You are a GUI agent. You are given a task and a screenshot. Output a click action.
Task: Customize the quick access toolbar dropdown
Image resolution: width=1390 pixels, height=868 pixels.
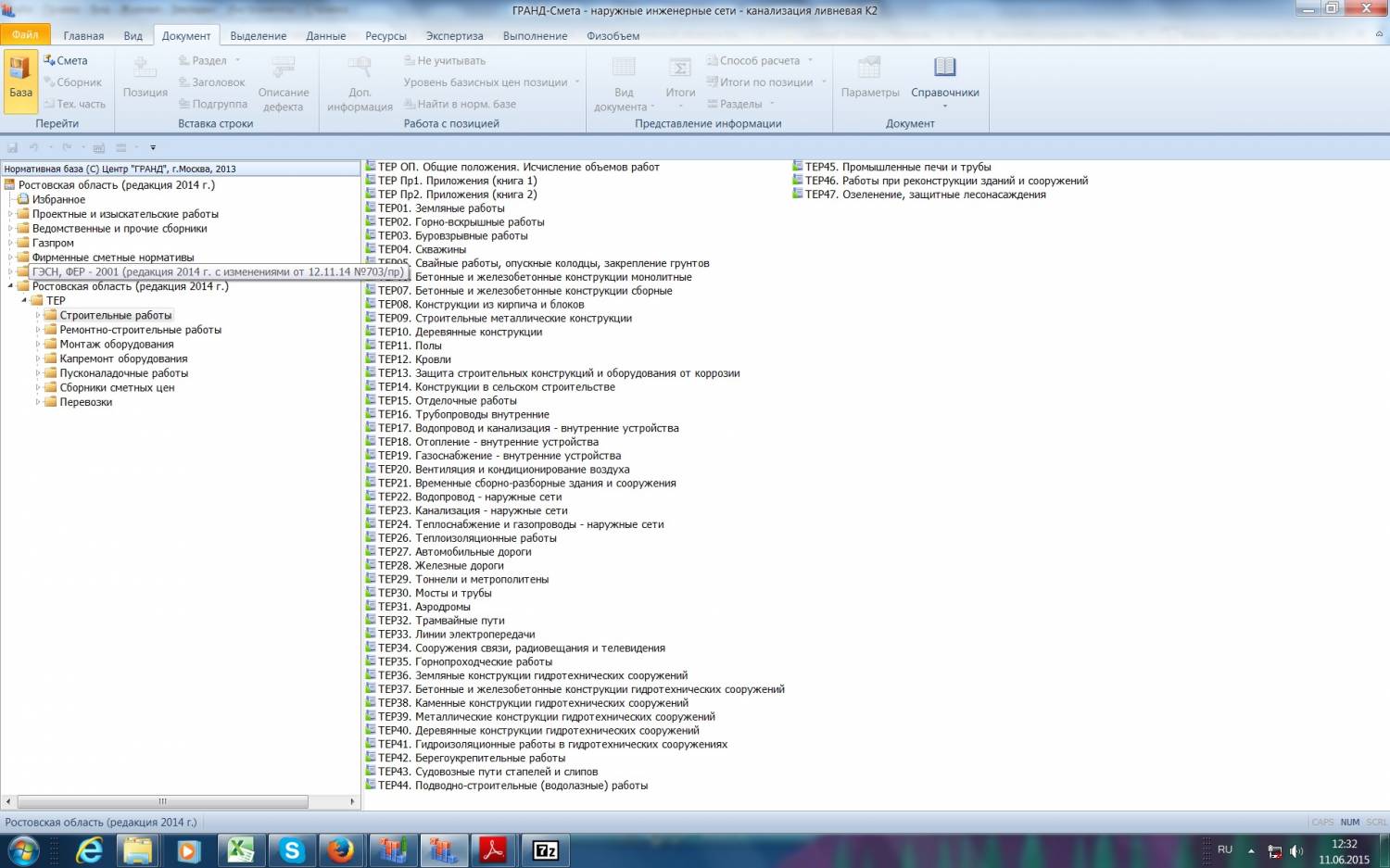coord(153,148)
